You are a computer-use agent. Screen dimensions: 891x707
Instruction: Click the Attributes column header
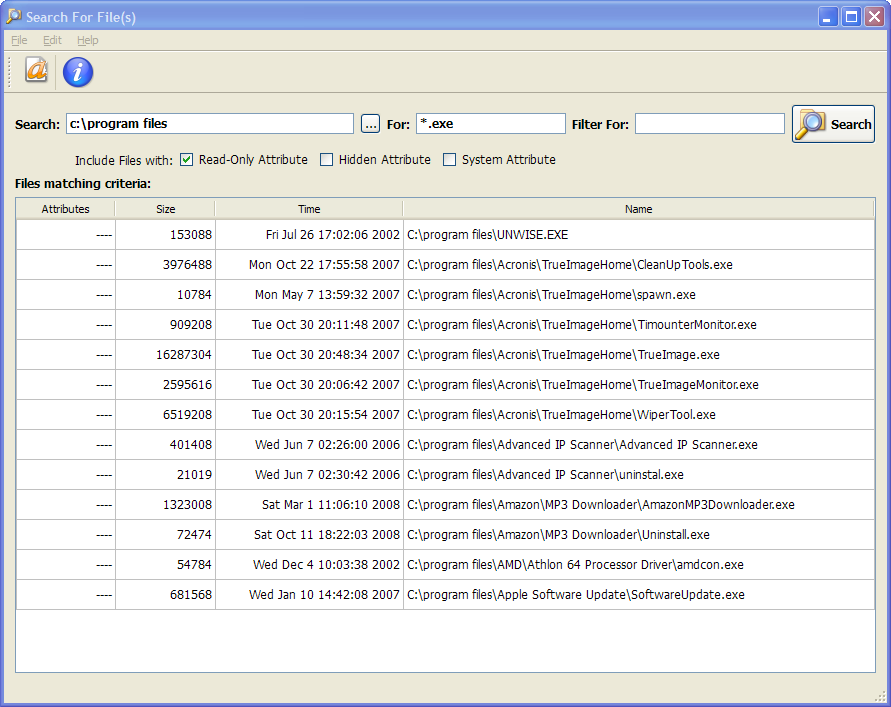(x=66, y=209)
